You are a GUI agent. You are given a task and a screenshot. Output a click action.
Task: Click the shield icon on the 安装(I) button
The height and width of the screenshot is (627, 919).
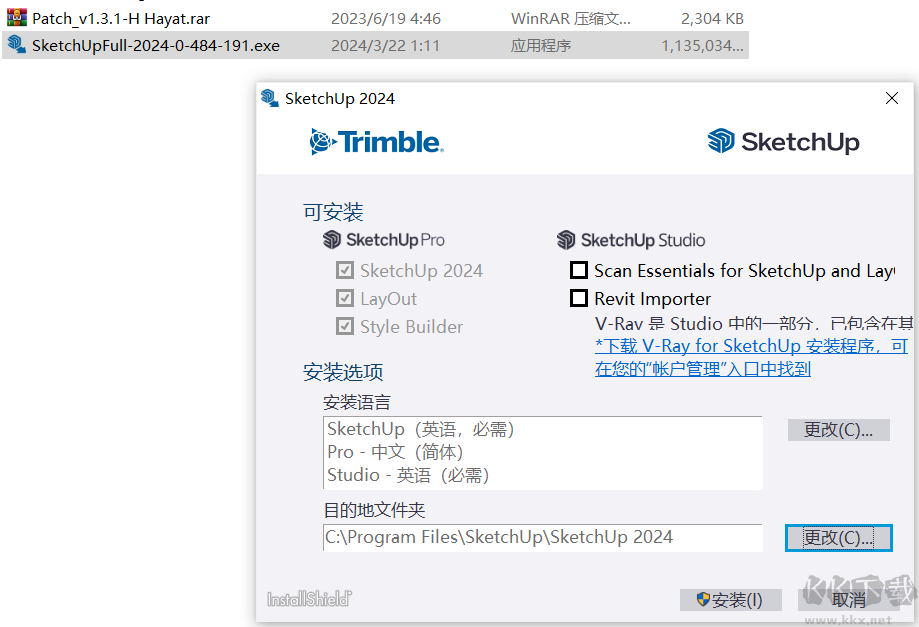coord(703,599)
